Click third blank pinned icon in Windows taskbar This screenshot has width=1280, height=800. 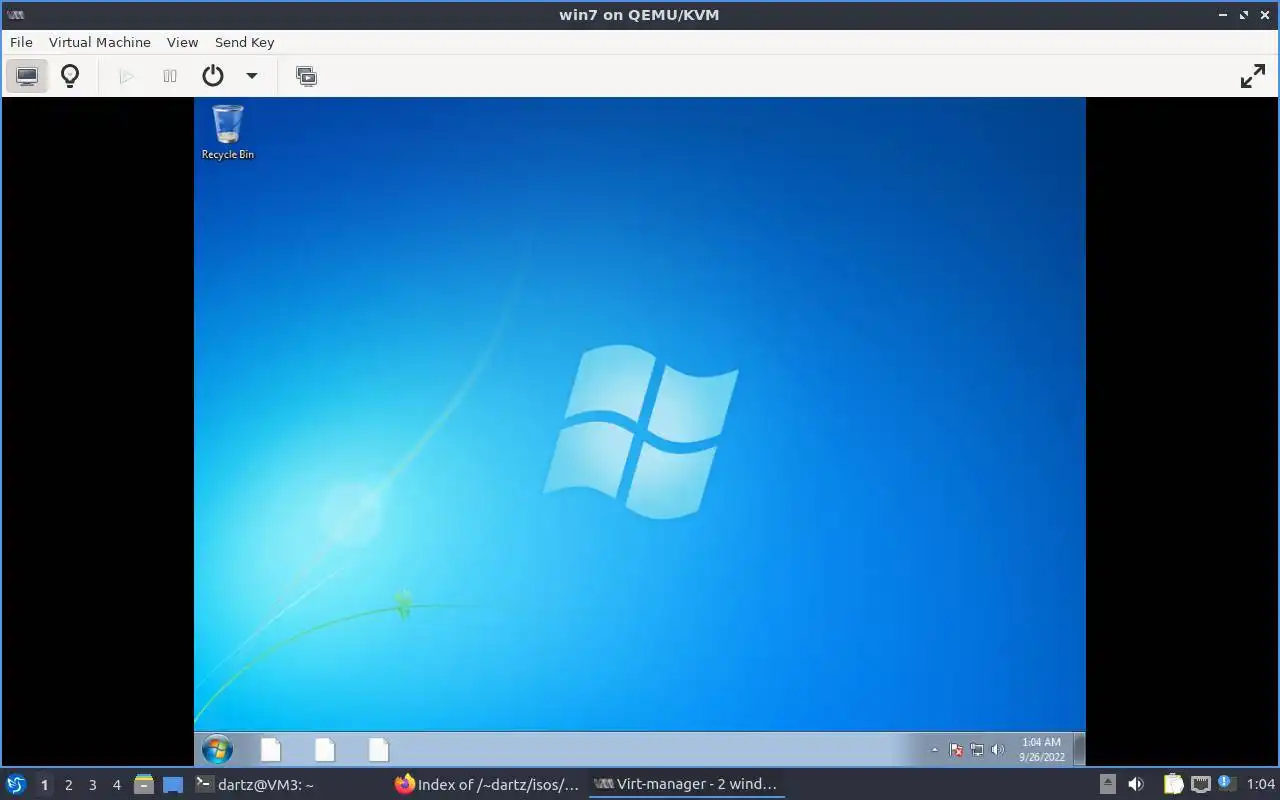(379, 749)
